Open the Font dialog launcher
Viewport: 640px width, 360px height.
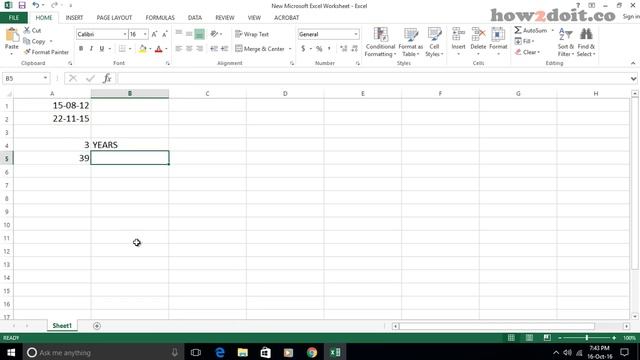pyautogui.click(x=168, y=63)
